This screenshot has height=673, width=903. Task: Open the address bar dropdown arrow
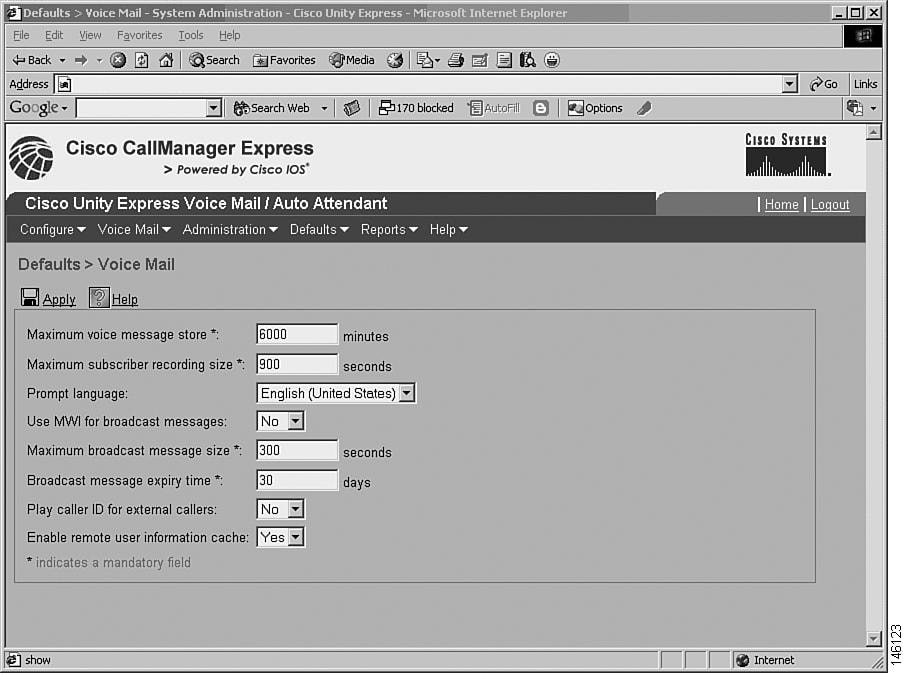(x=790, y=84)
